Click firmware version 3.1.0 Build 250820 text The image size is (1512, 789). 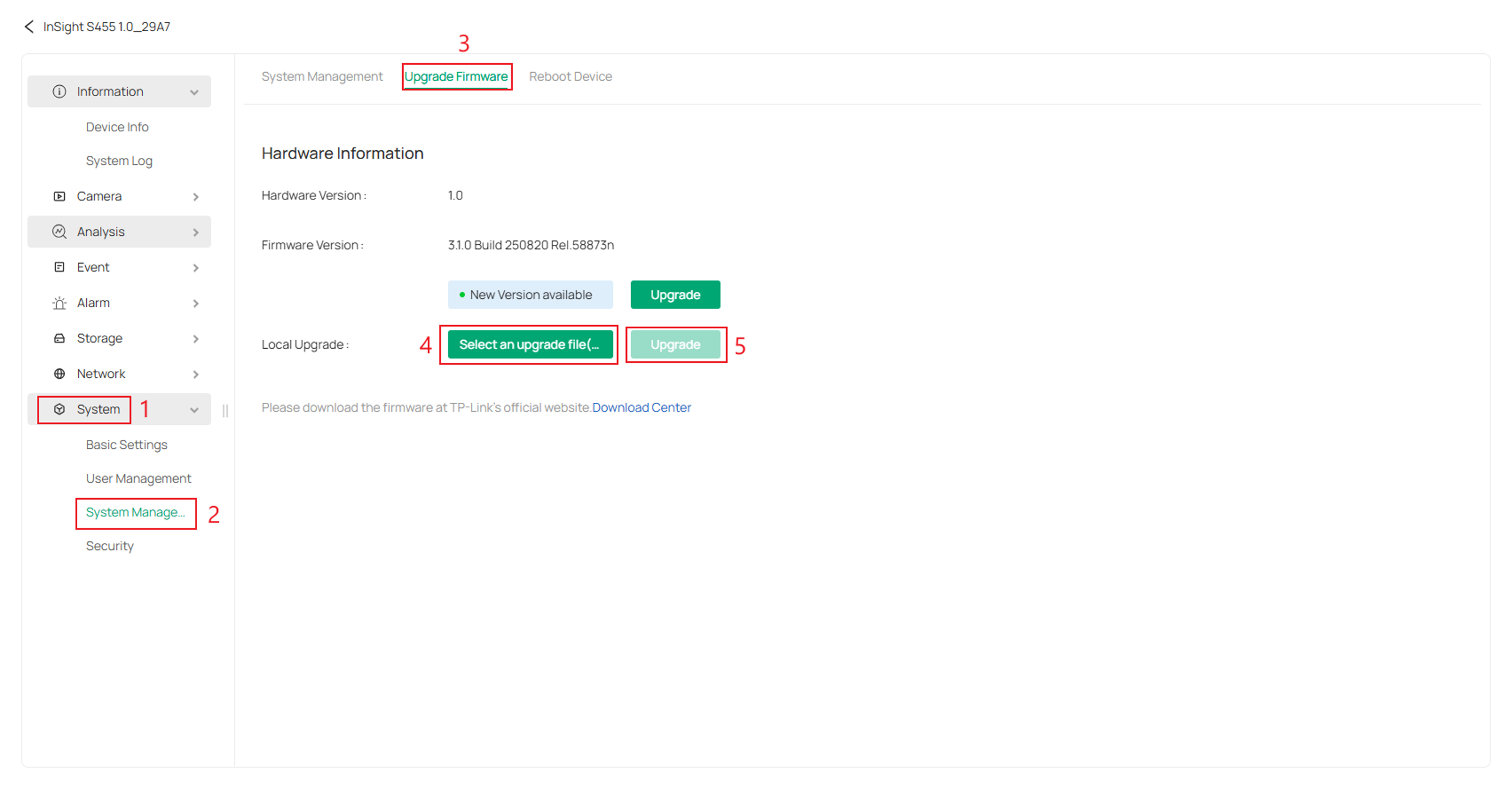click(531, 245)
